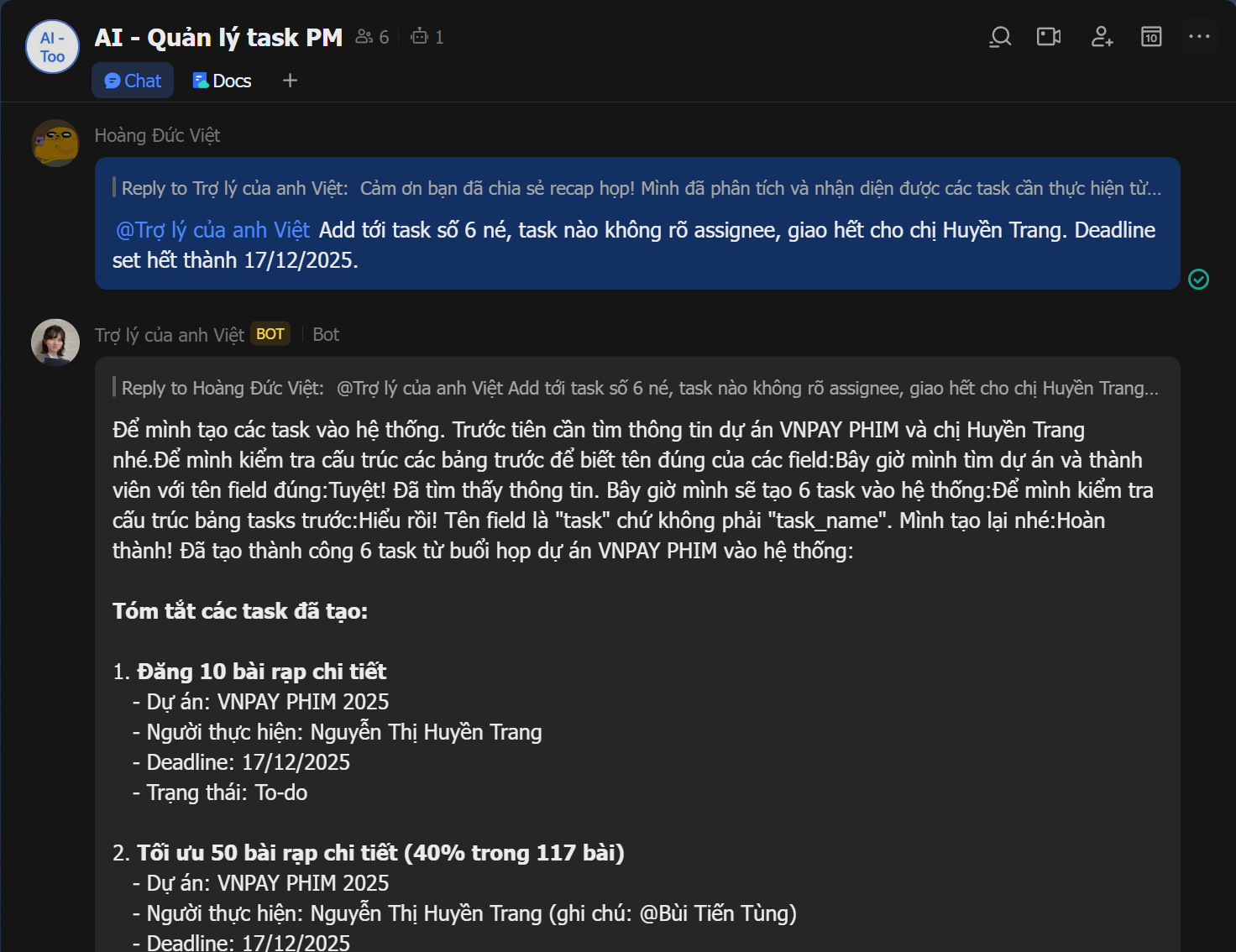Click the bot name Trợ lý của anh Việt
This screenshot has height=952, width=1236.
(169, 335)
